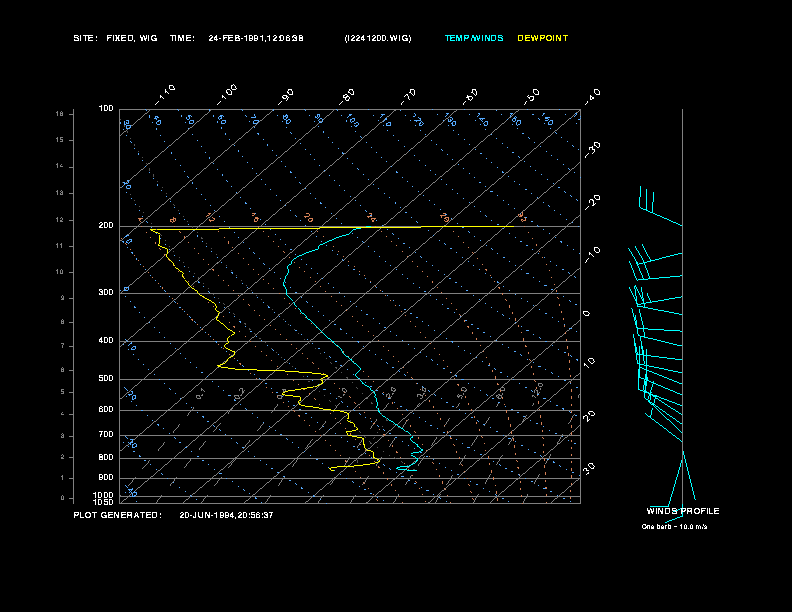The image size is (792, 612).
Task: Select height scale label 14 km
Action: 60,166
